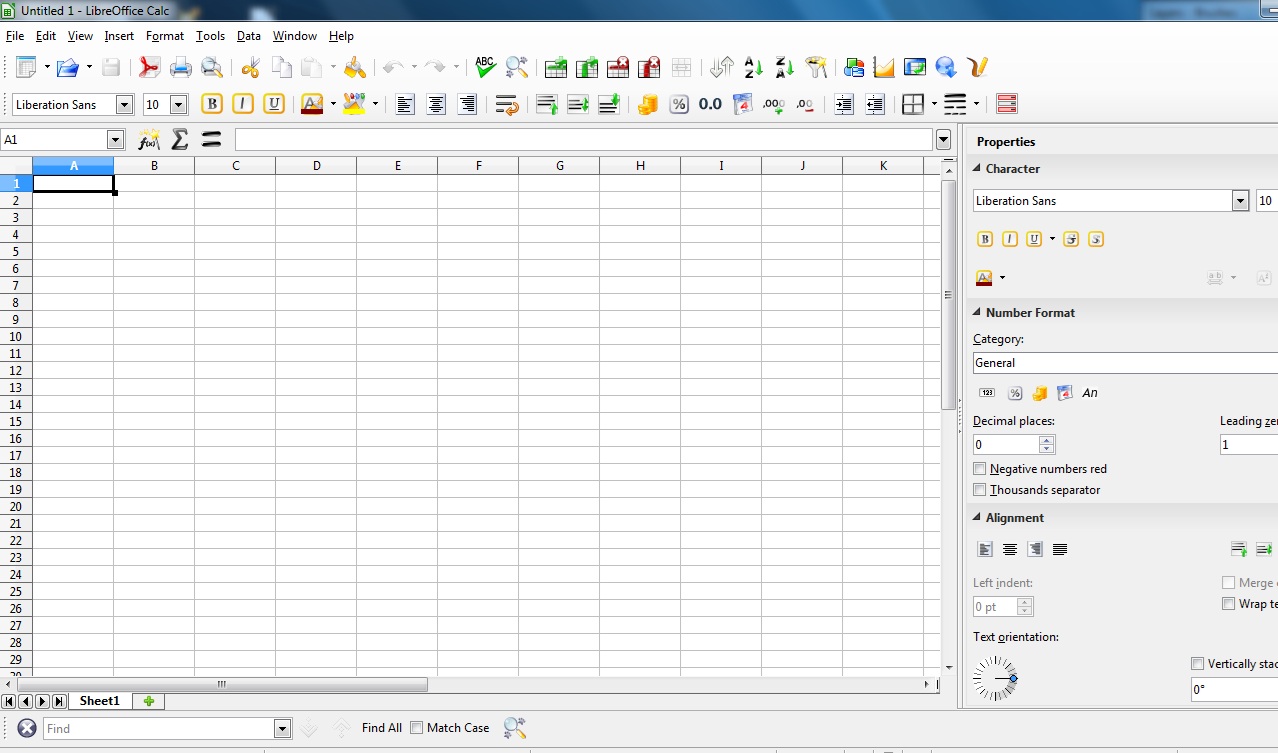Click the Find All button
The width and height of the screenshot is (1278, 753).
pos(380,728)
